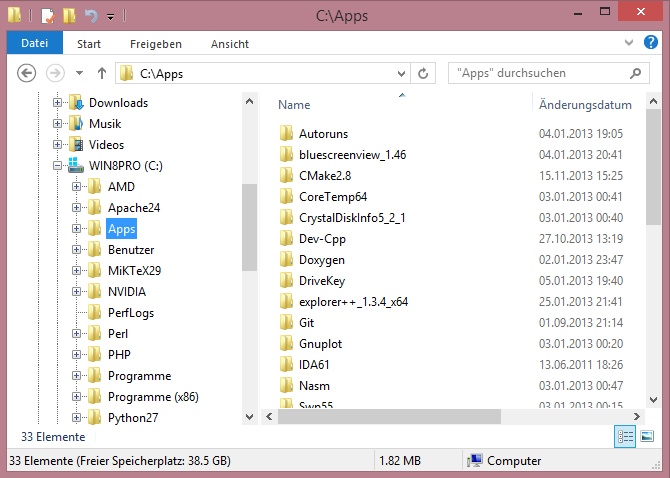
Task: Select the Benutzer folder in the tree
Action: pyautogui.click(x=131, y=250)
